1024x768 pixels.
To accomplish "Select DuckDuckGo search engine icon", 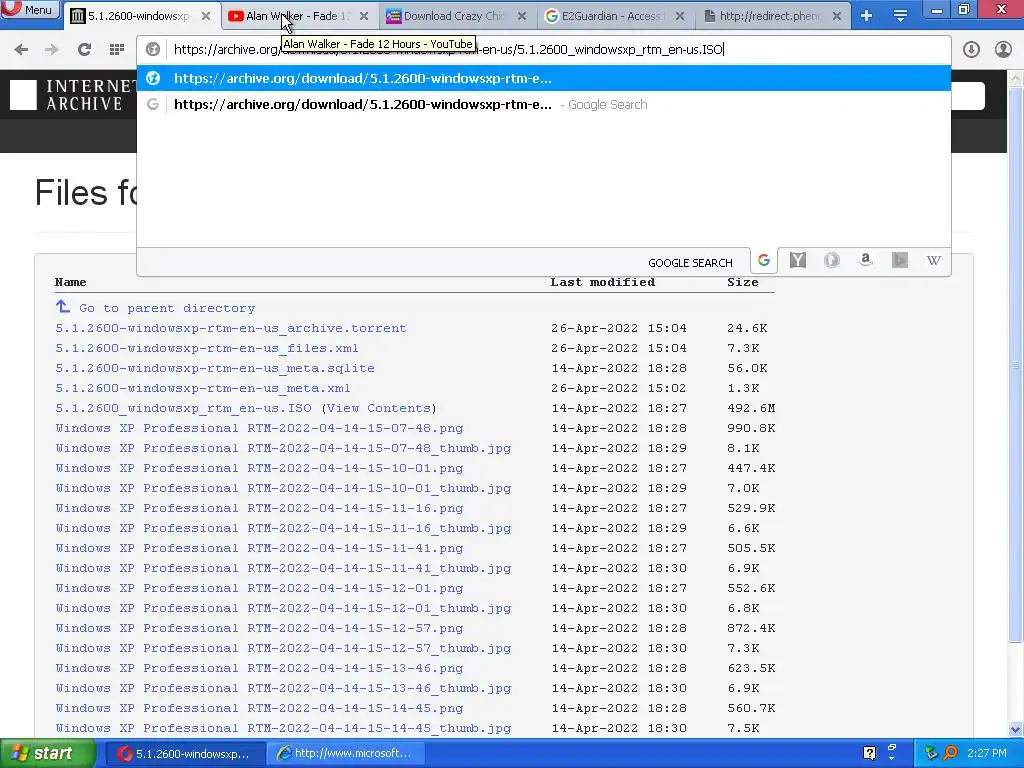I will [x=831, y=261].
